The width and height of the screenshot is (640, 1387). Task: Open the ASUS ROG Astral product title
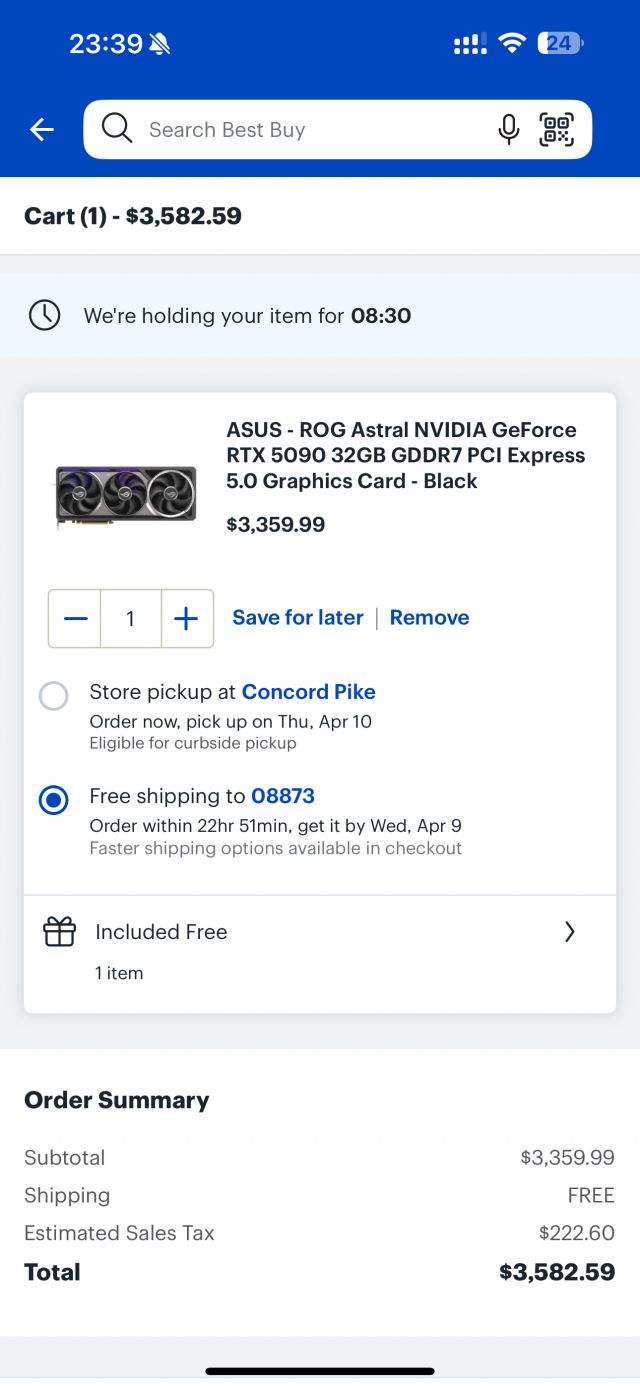[405, 455]
